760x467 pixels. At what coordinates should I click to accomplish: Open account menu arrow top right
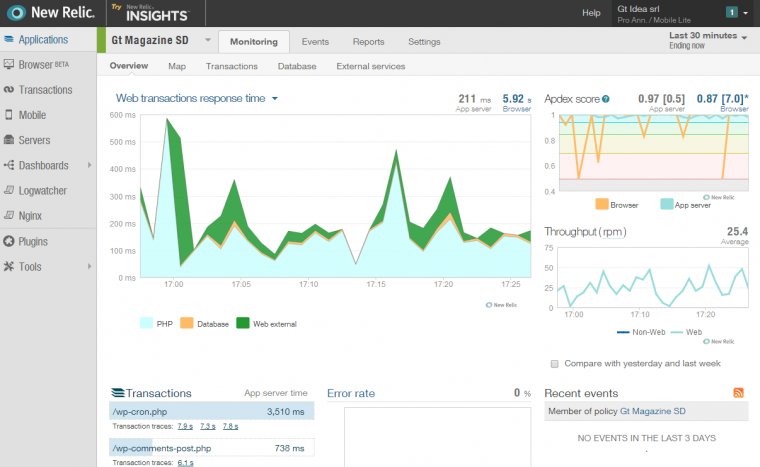(745, 13)
